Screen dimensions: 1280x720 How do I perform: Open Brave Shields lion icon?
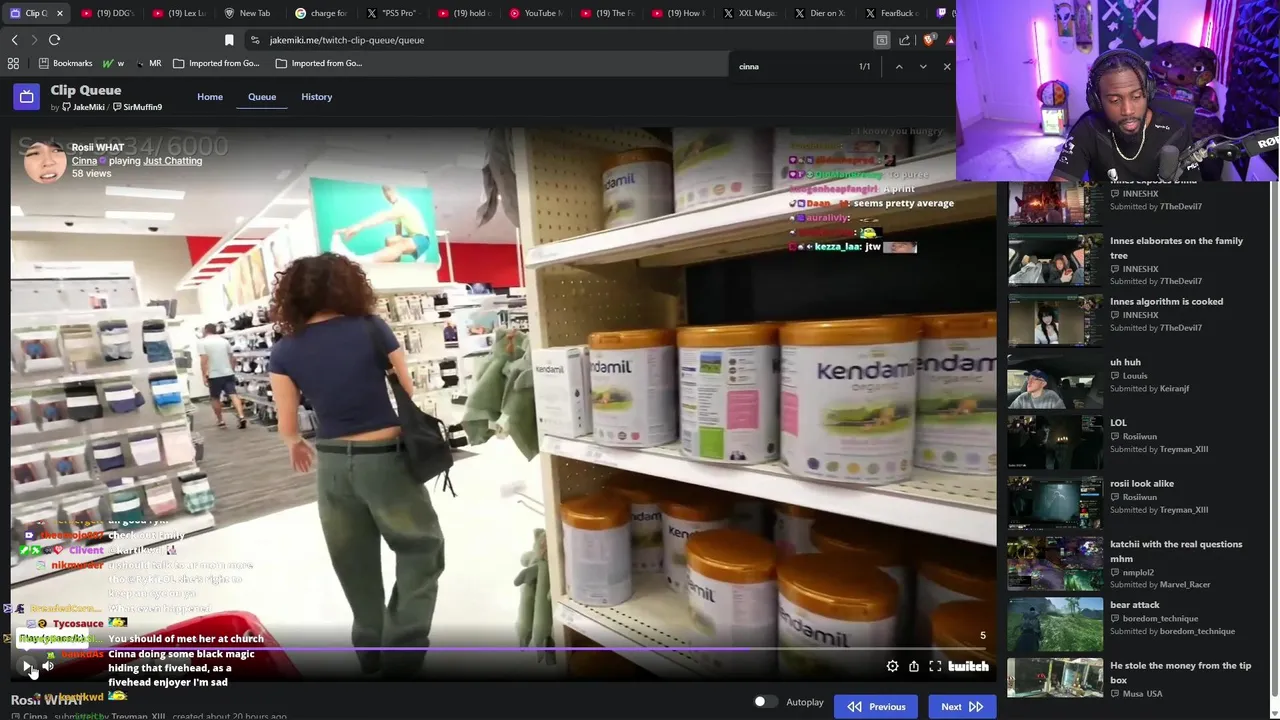(x=929, y=40)
